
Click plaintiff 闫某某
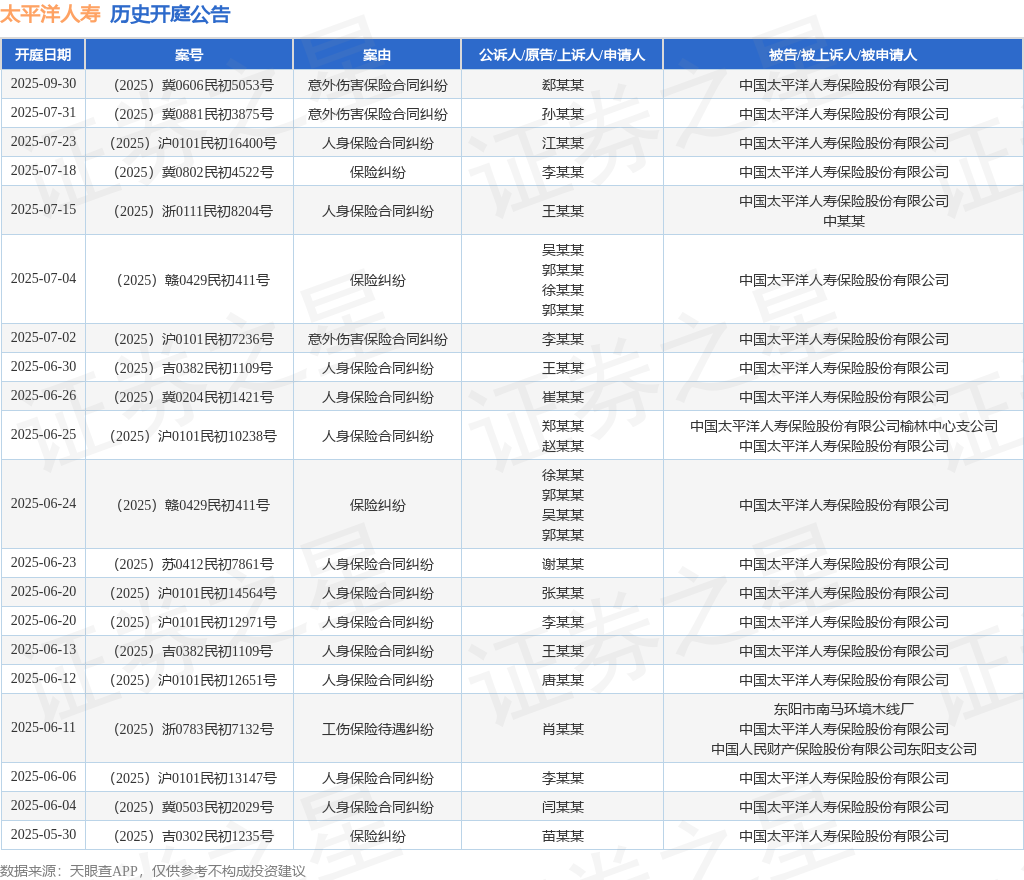[562, 808]
